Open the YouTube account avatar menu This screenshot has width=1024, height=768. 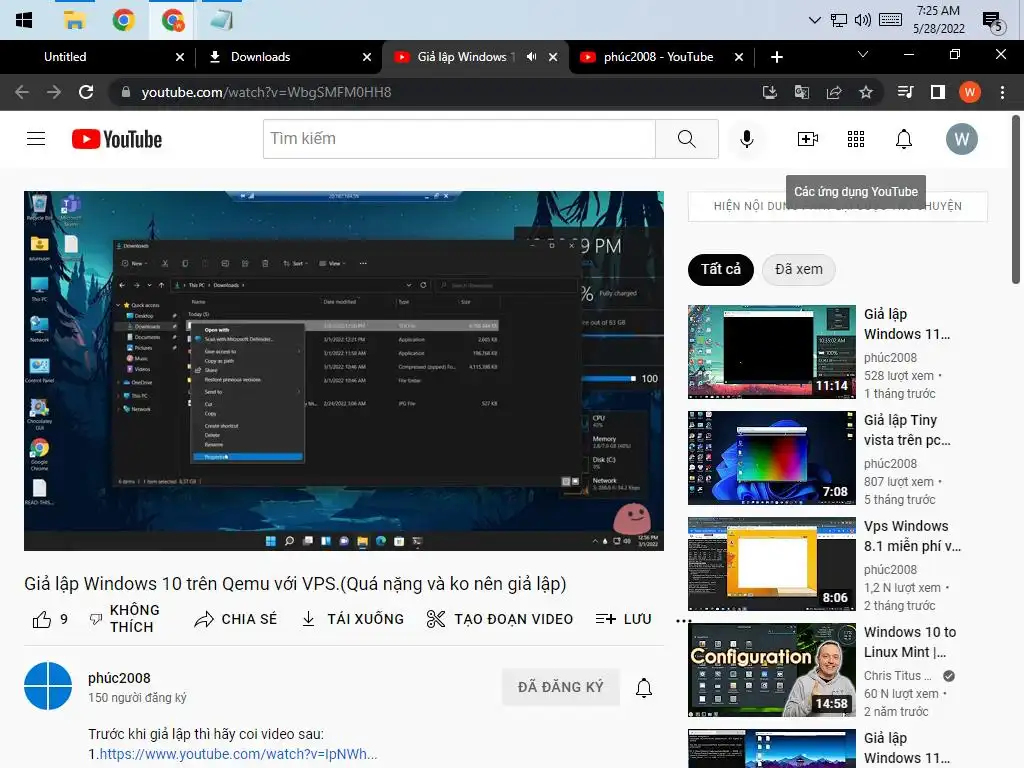(x=962, y=138)
